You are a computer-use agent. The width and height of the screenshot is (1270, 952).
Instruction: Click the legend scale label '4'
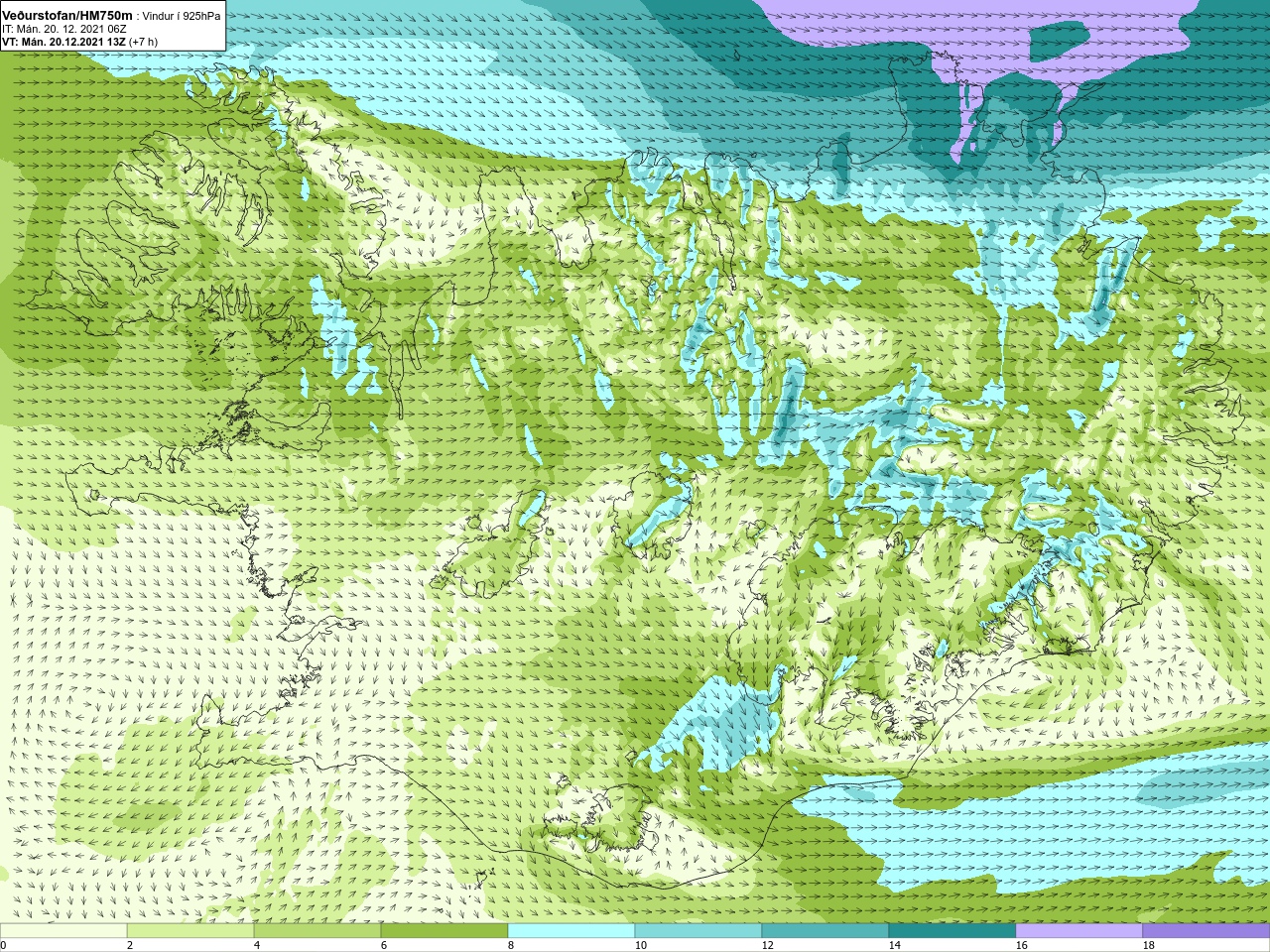point(257,945)
